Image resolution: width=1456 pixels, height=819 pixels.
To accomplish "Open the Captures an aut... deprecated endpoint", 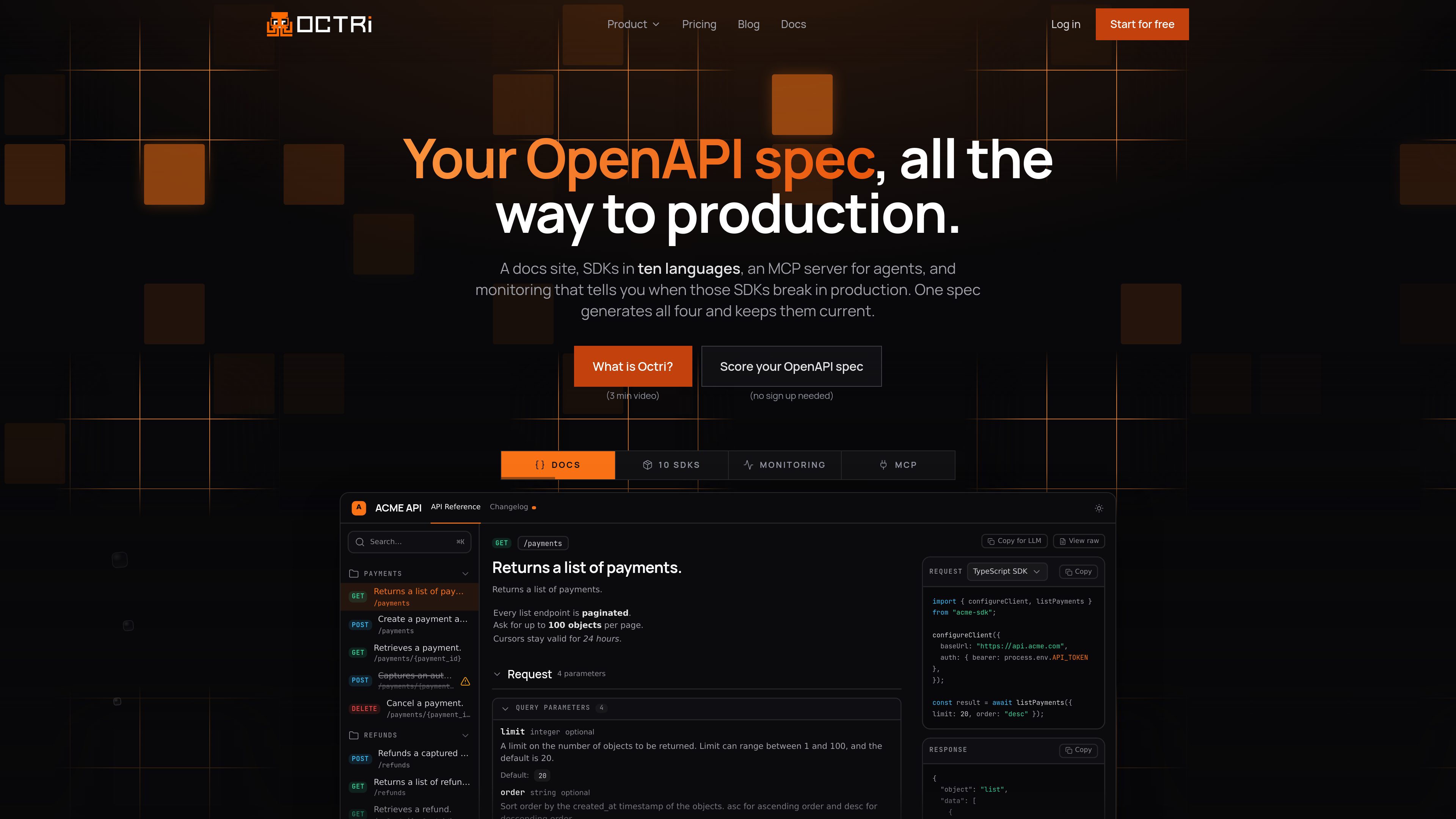I will (x=410, y=681).
